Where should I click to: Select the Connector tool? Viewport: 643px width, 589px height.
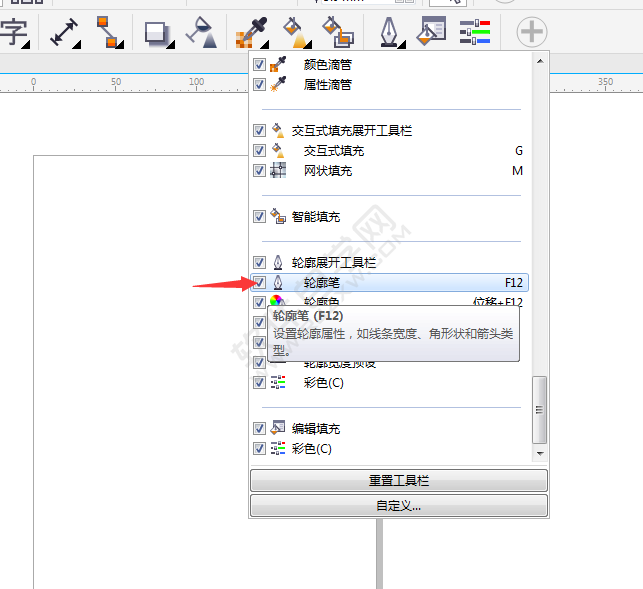[x=109, y=32]
